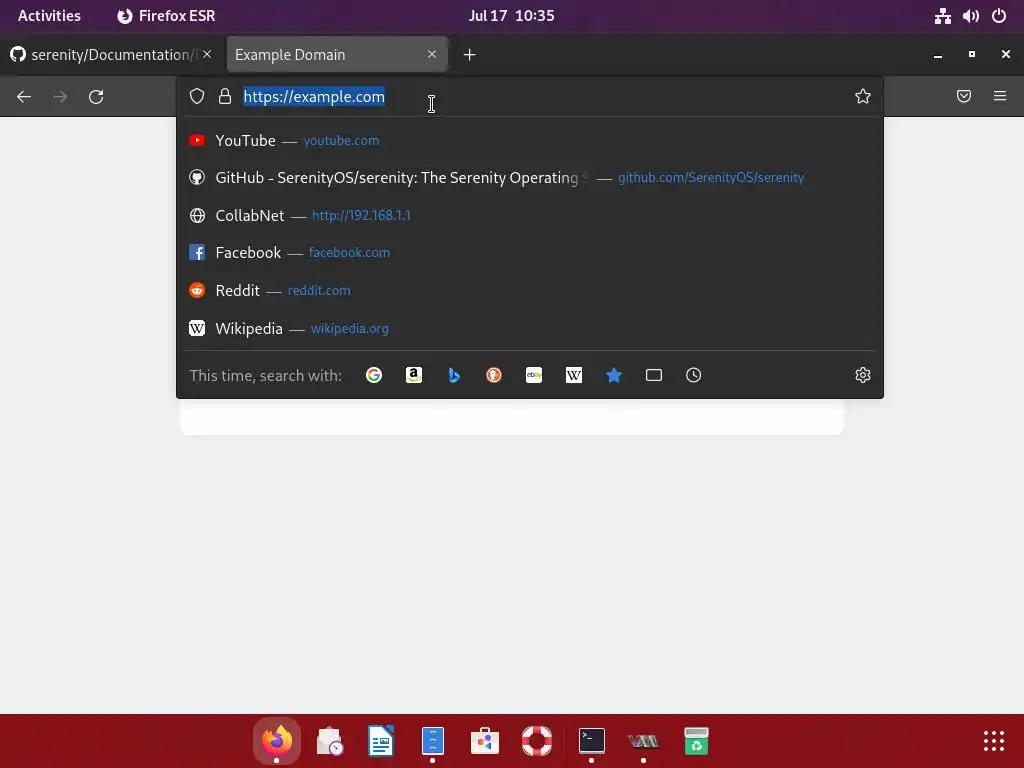Select the Example Domain tab
The height and width of the screenshot is (768, 1024).
[x=337, y=54]
